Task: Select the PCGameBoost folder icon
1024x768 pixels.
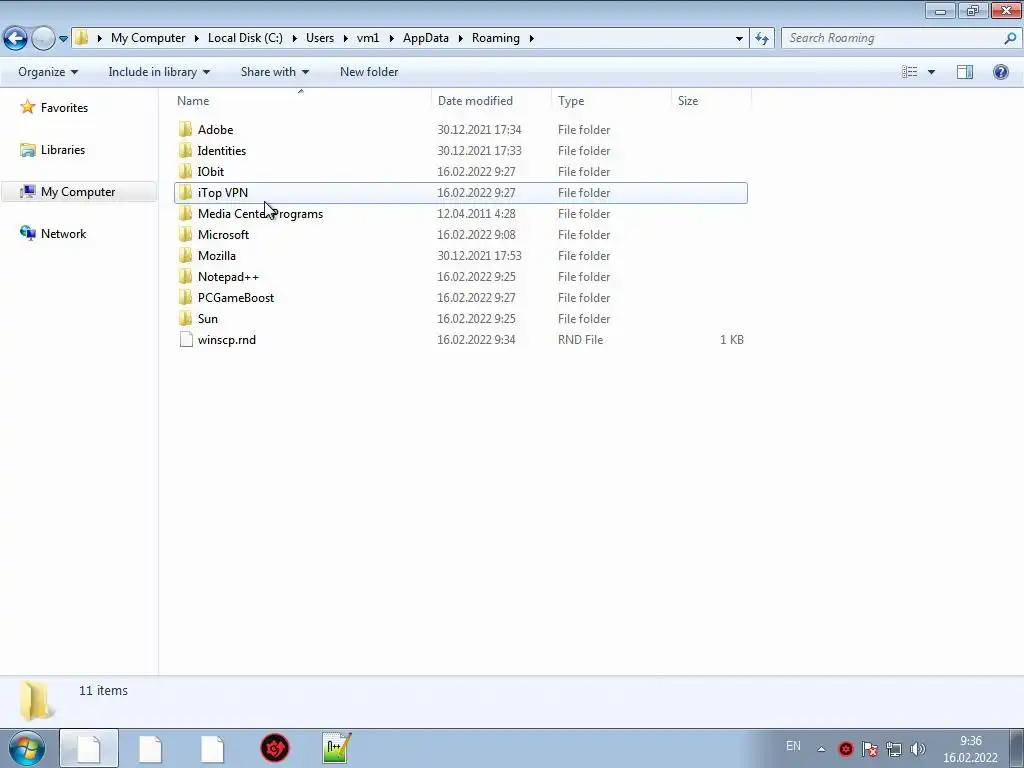Action: pos(185,297)
